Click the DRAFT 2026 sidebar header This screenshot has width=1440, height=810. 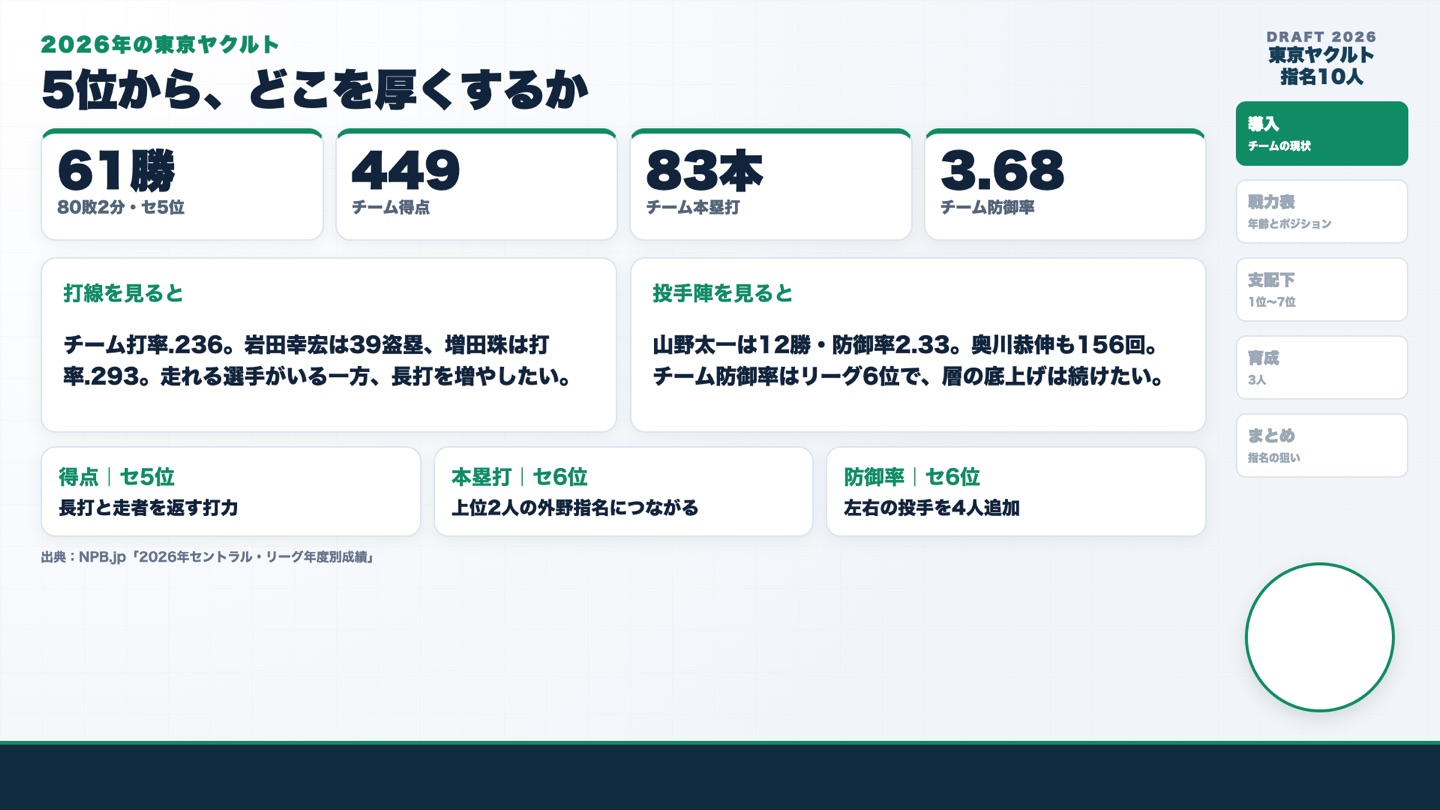(1321, 37)
